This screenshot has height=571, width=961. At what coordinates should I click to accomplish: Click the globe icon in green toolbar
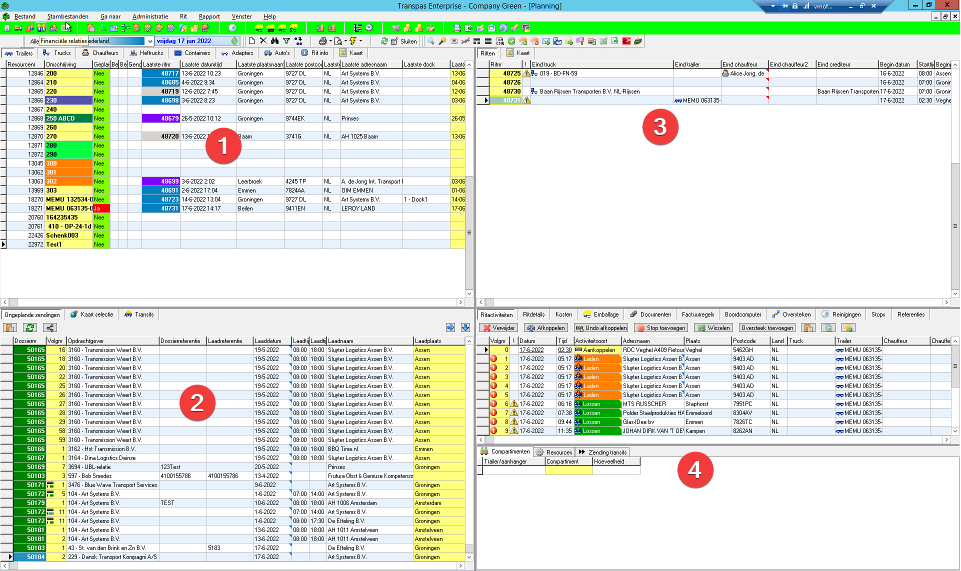pyautogui.click(x=503, y=28)
